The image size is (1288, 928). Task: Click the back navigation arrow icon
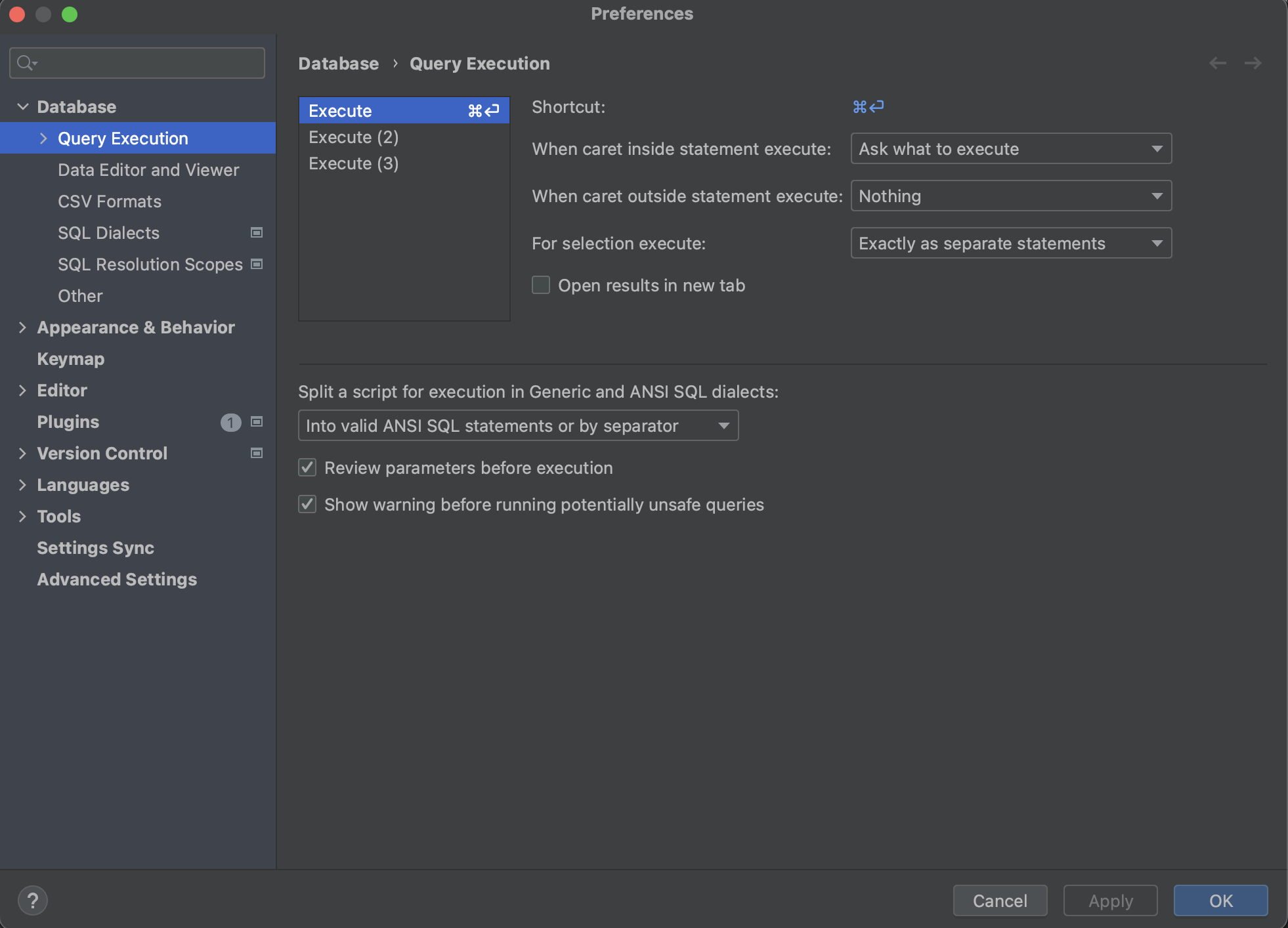click(1218, 63)
